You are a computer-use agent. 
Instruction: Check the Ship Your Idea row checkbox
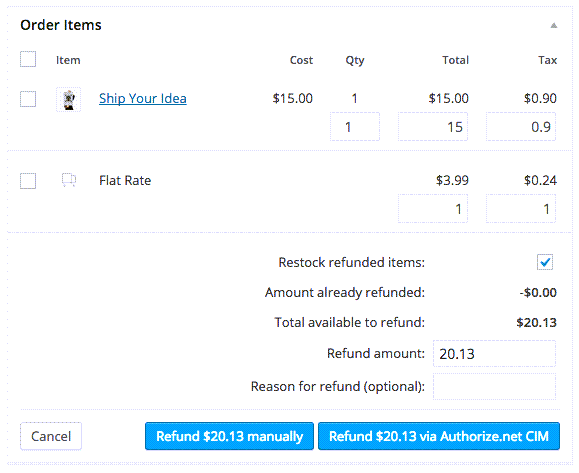28,99
